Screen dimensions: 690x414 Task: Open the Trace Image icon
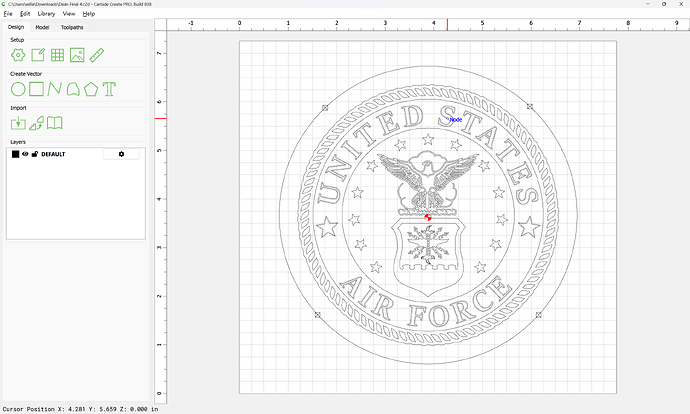37,123
